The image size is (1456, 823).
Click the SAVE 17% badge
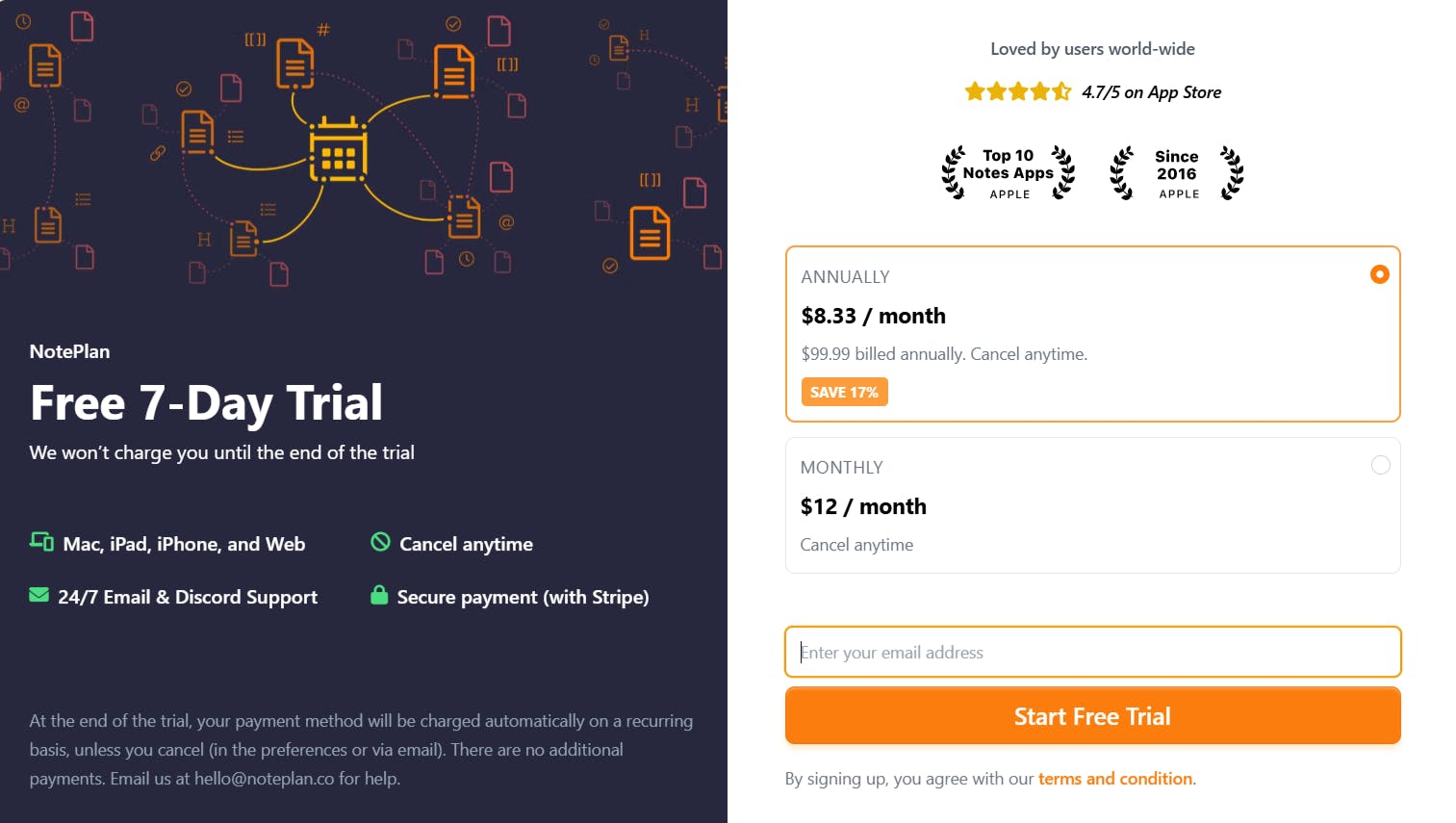pos(844,392)
